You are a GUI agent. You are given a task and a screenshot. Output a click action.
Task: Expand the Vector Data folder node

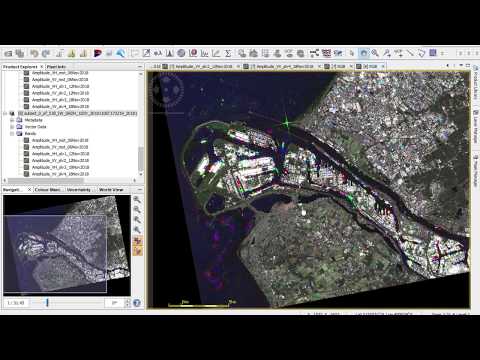tap(12, 127)
